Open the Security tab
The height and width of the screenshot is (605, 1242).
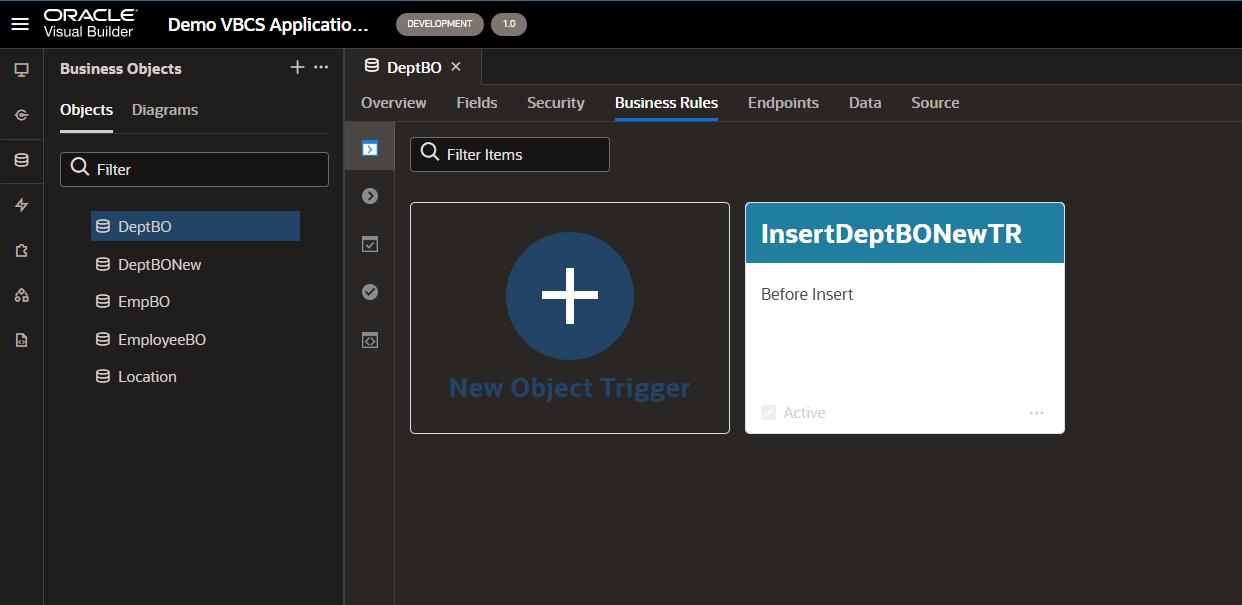pos(556,103)
